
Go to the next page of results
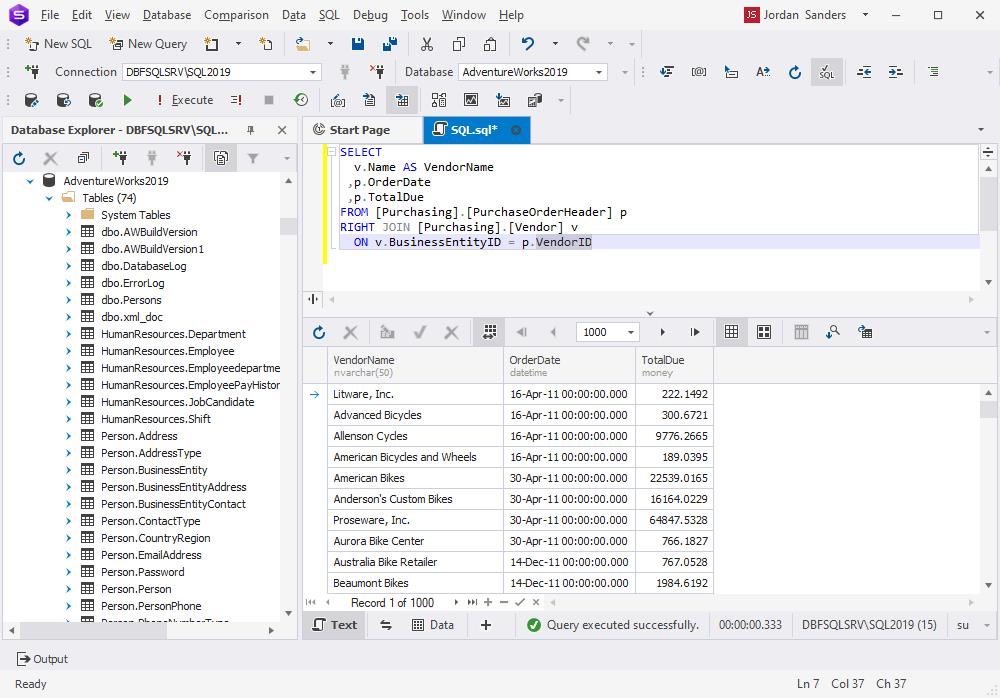tap(662, 332)
